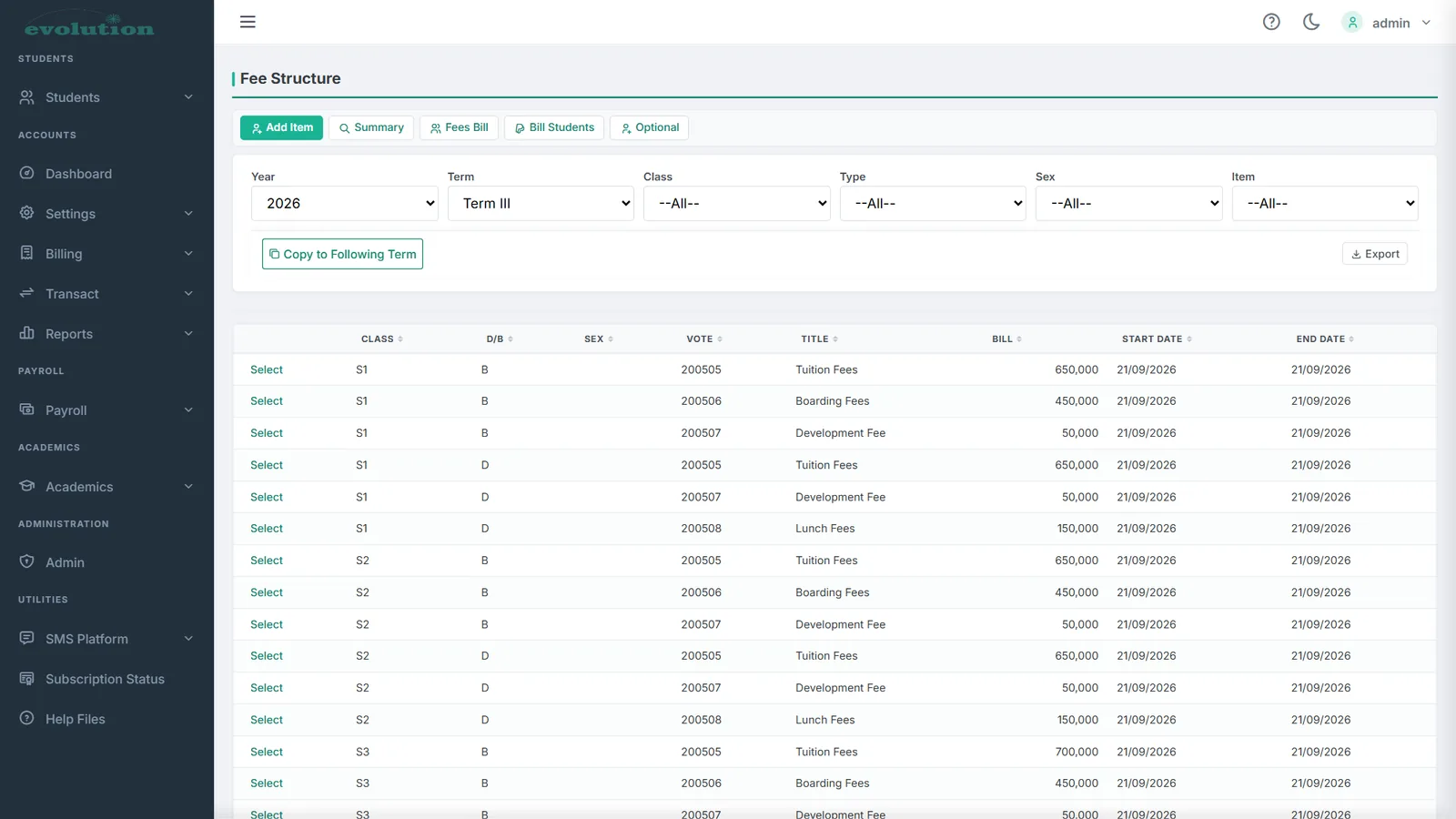Click the Export button
Viewport: 1456px width, 819px height.
[x=1375, y=254]
